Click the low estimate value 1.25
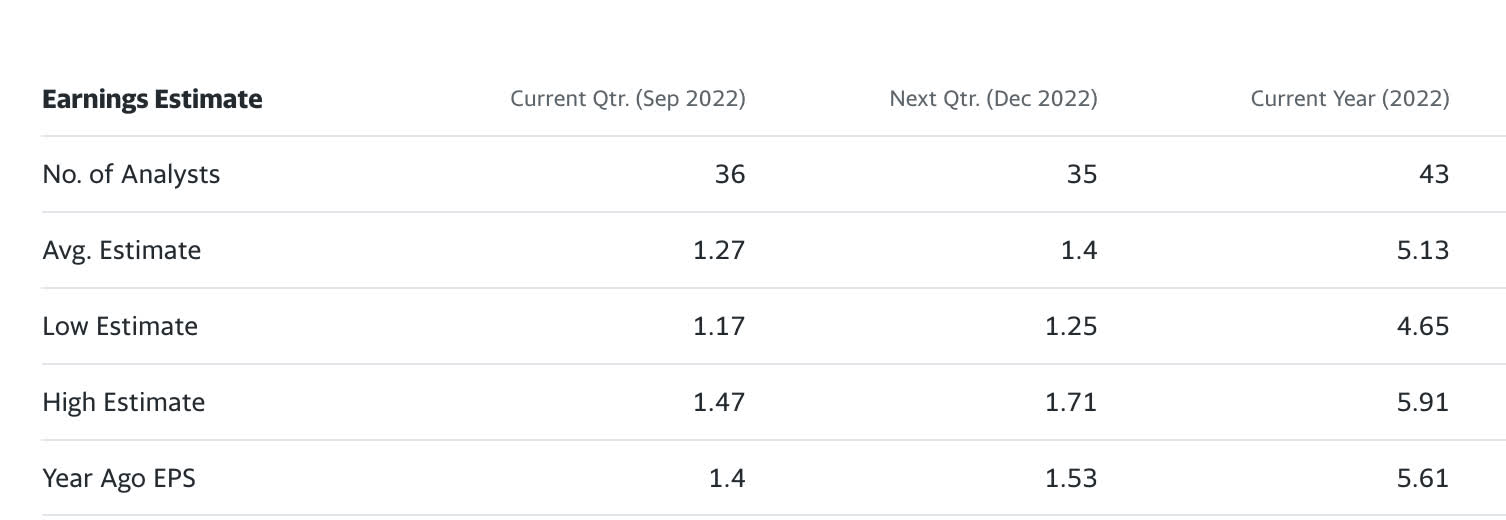This screenshot has width=1506, height=520. [x=1070, y=326]
